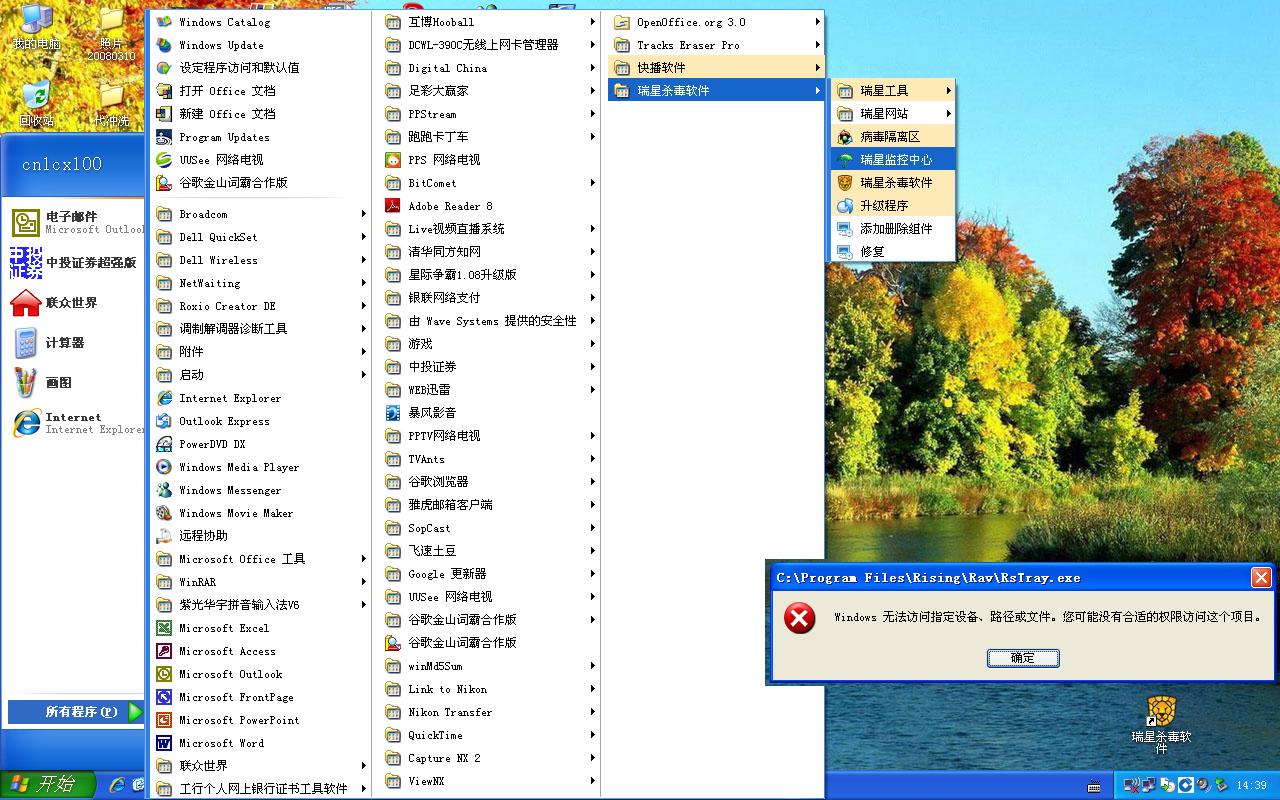Click the 所有程序 button
This screenshot has width=1280, height=800.
(x=76, y=712)
